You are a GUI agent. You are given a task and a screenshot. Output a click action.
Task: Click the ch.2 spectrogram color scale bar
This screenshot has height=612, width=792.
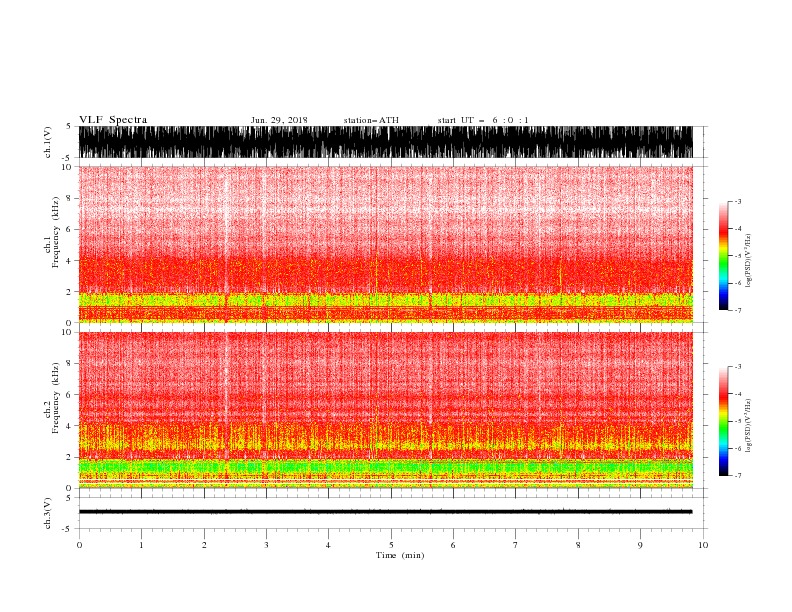(x=723, y=421)
